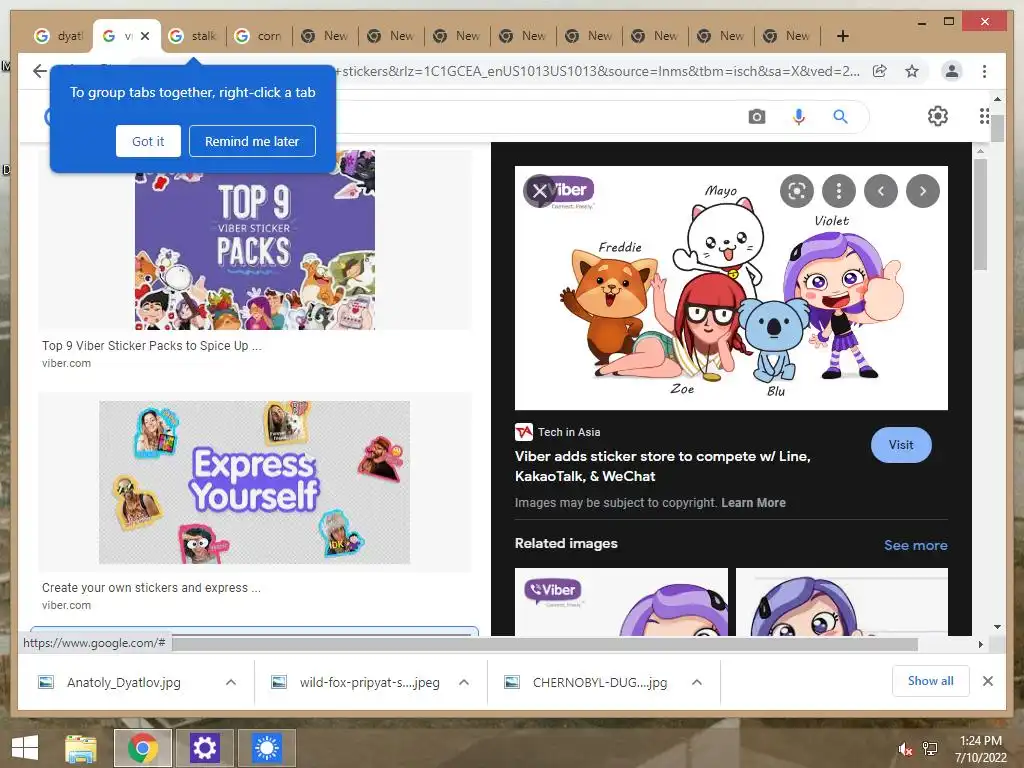Expand options for wild-fox-pripyat download
Viewport: 1024px width, 768px height.
tap(464, 682)
